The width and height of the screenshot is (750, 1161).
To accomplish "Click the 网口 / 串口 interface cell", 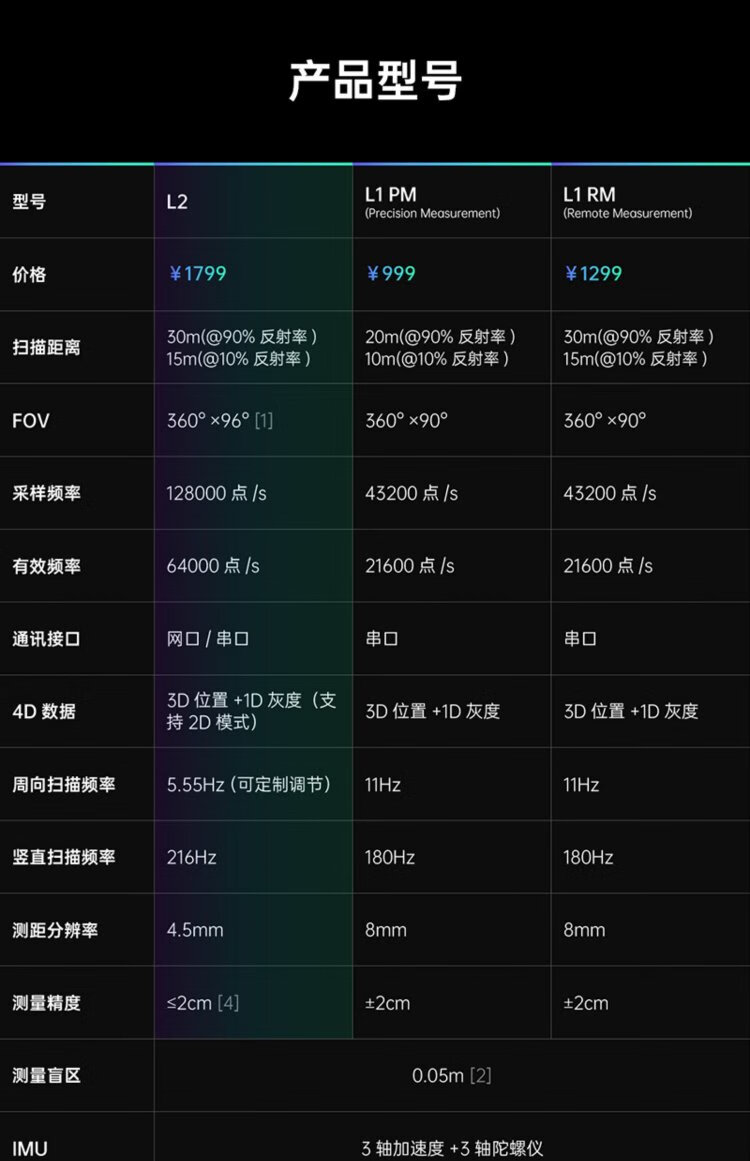I will [x=207, y=639].
